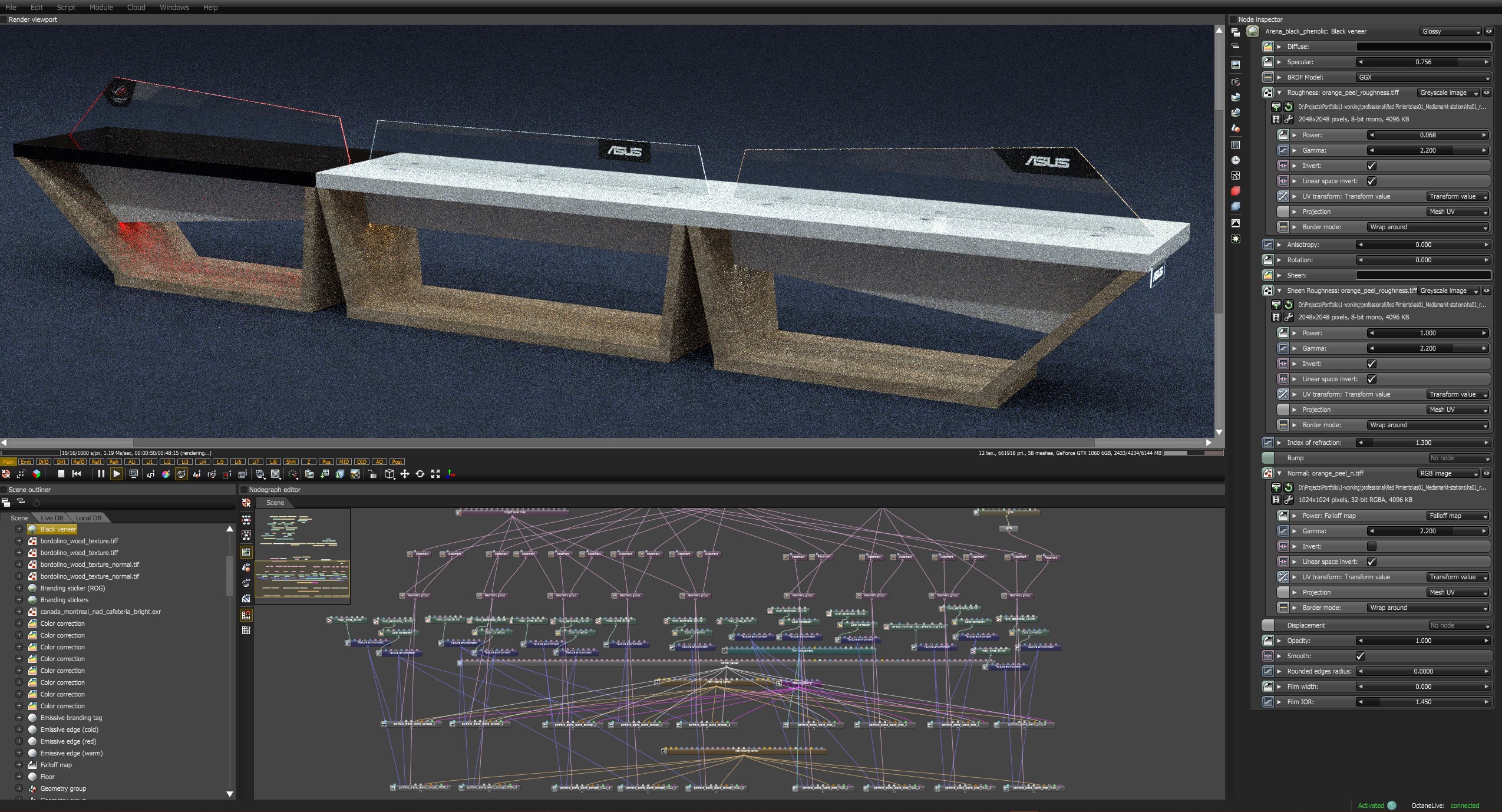Click the auto focus picker (AF) icon
Image resolution: width=1502 pixels, height=812 pixels.
[x=150, y=474]
